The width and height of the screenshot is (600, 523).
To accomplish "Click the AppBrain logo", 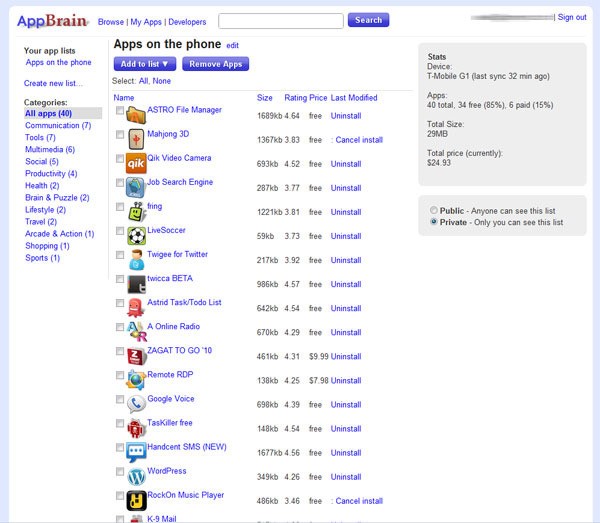I will tap(52, 21).
